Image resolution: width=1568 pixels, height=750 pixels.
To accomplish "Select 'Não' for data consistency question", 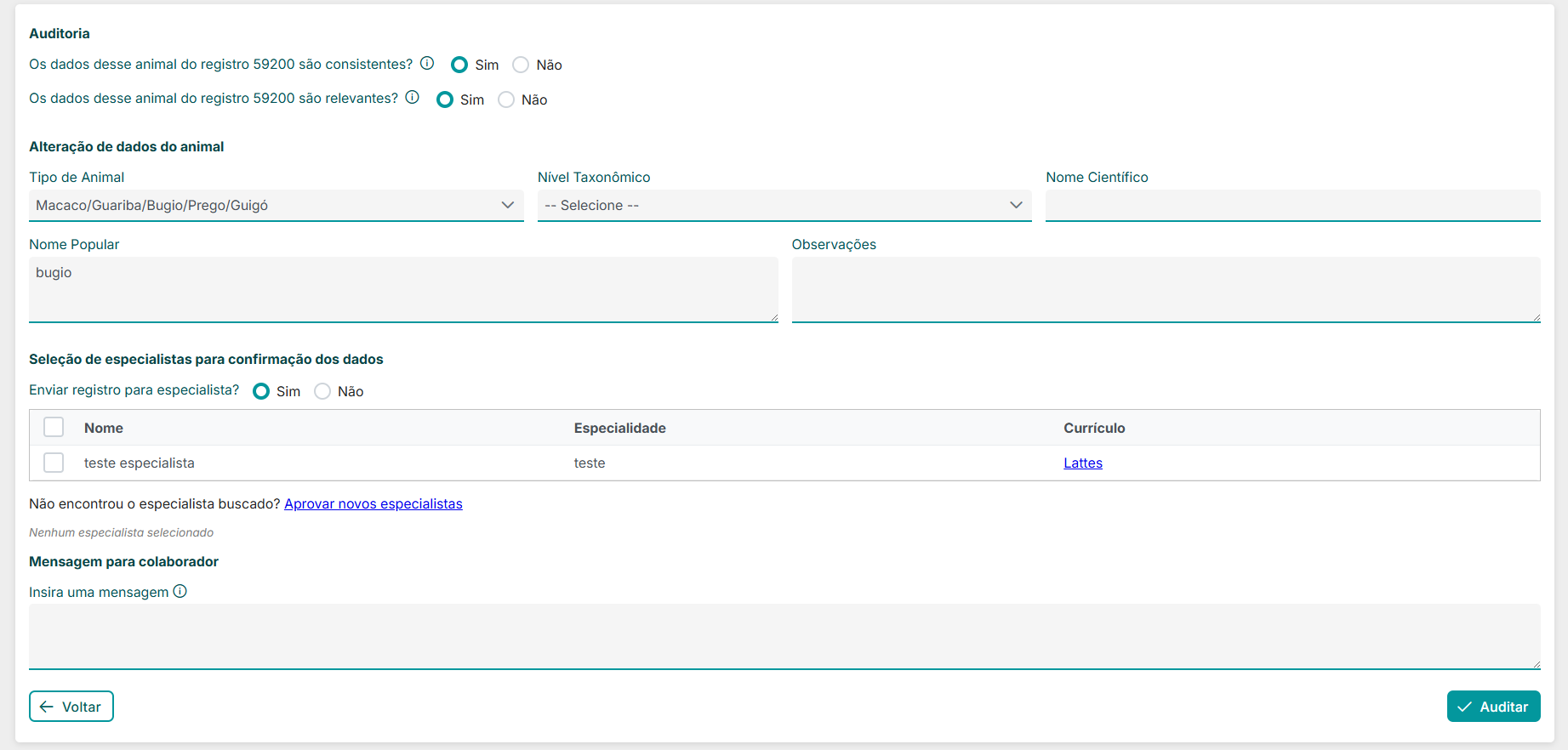I will tap(521, 65).
